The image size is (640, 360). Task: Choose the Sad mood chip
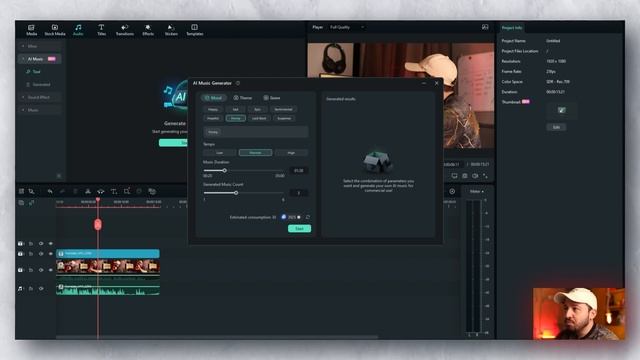(x=236, y=109)
